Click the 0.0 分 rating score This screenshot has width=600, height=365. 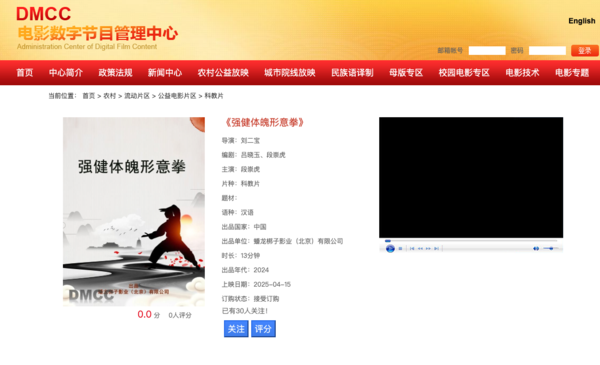point(148,314)
